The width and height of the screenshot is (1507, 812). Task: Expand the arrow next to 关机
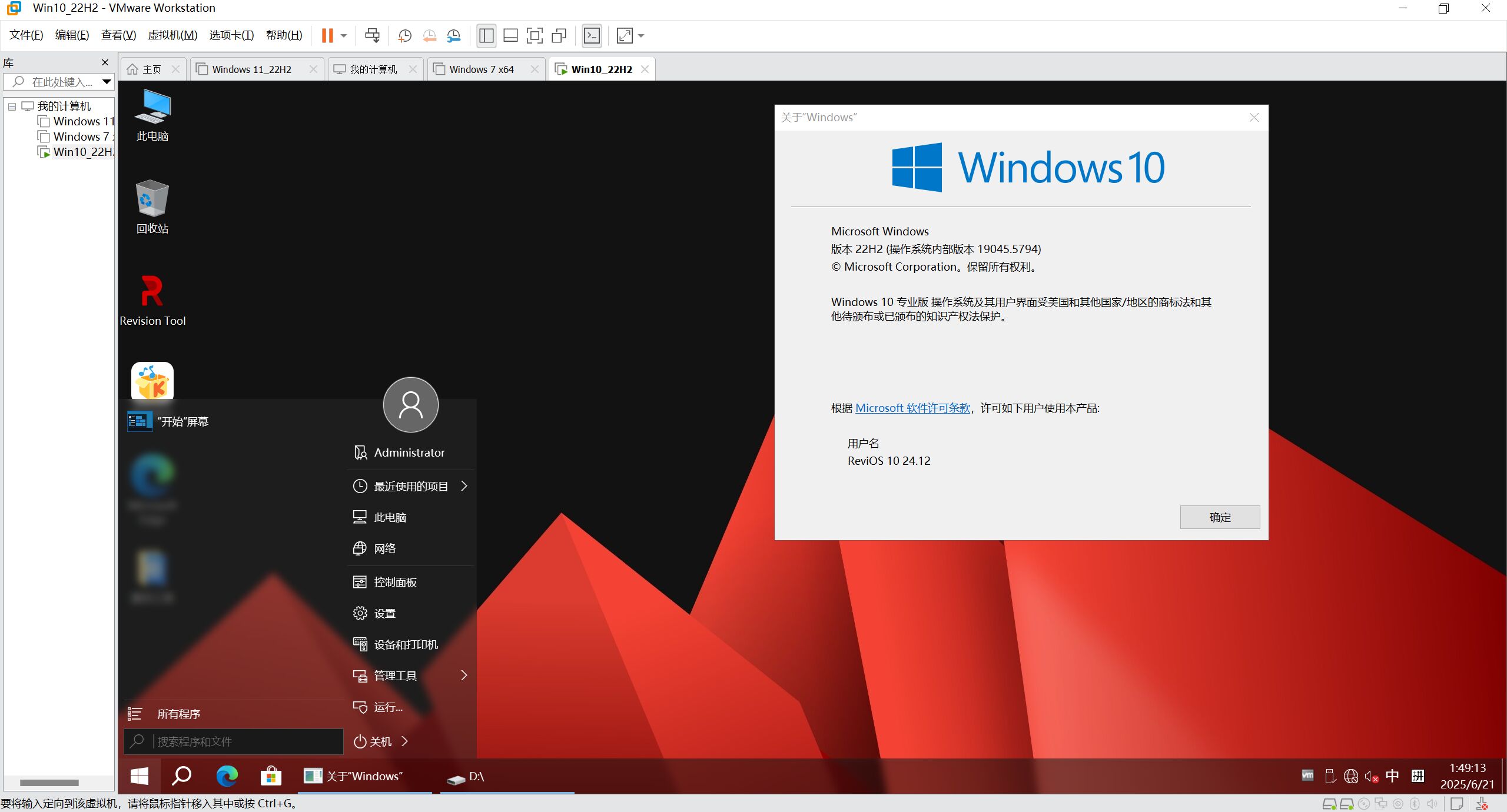point(405,741)
